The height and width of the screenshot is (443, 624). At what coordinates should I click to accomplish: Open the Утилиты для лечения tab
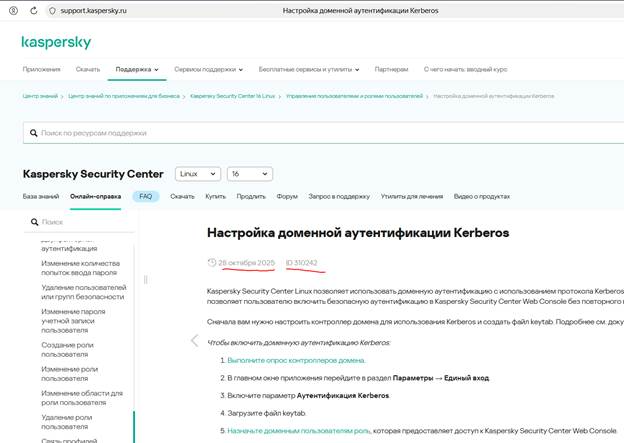click(411, 196)
